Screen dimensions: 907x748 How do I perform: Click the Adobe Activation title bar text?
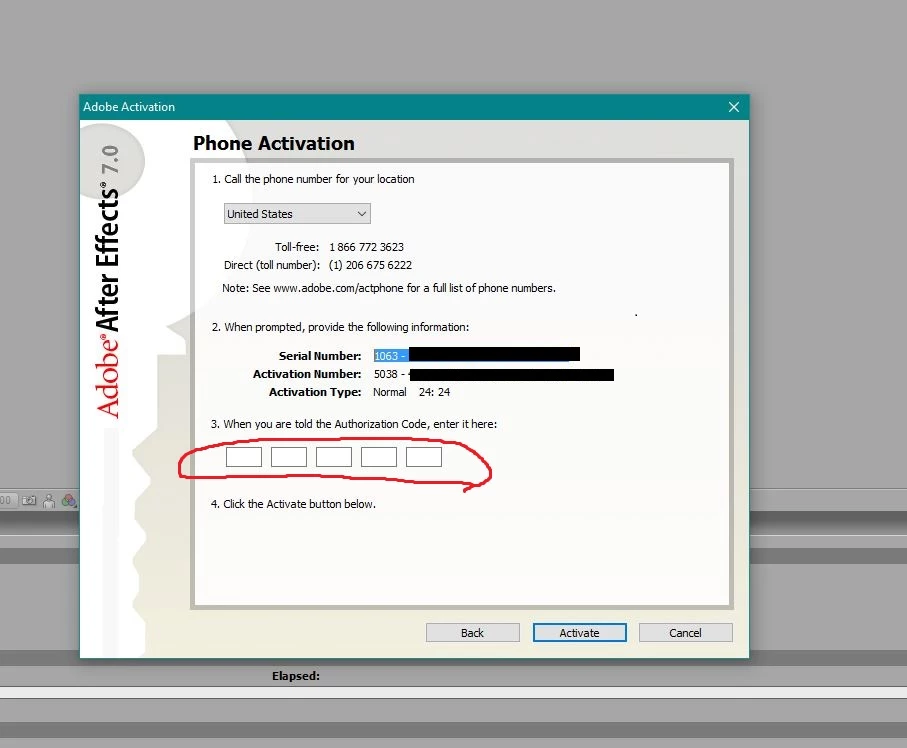pyautogui.click(x=129, y=107)
